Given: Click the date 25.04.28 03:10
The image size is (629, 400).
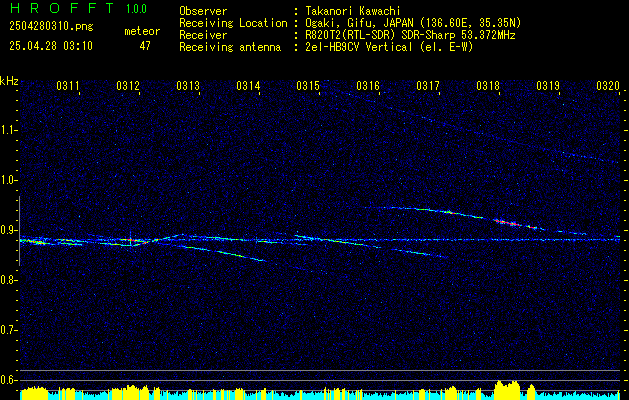Looking at the screenshot, I should click(x=51, y=46).
